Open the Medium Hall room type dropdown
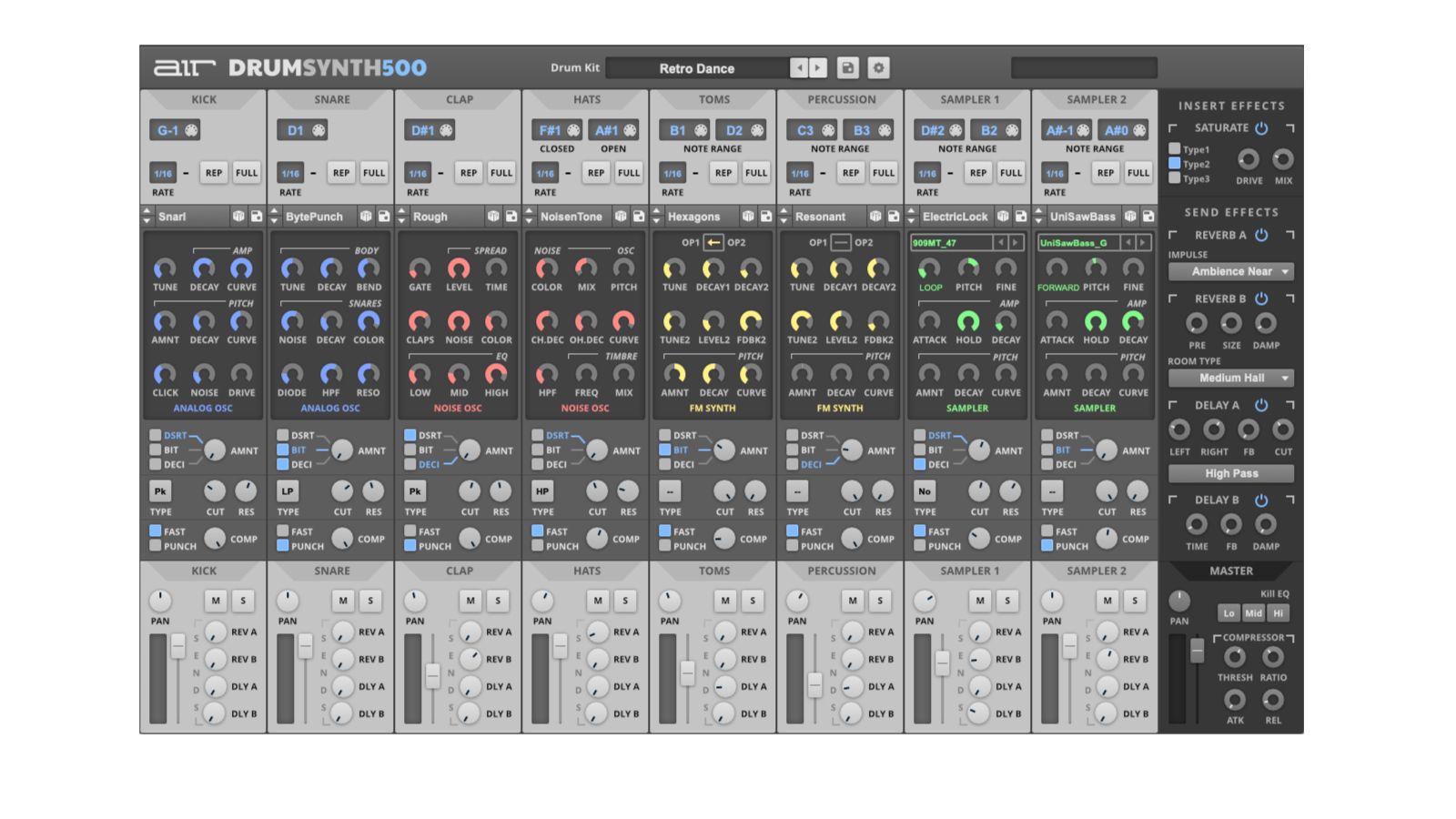This screenshot has width=1456, height=819. point(1230,378)
